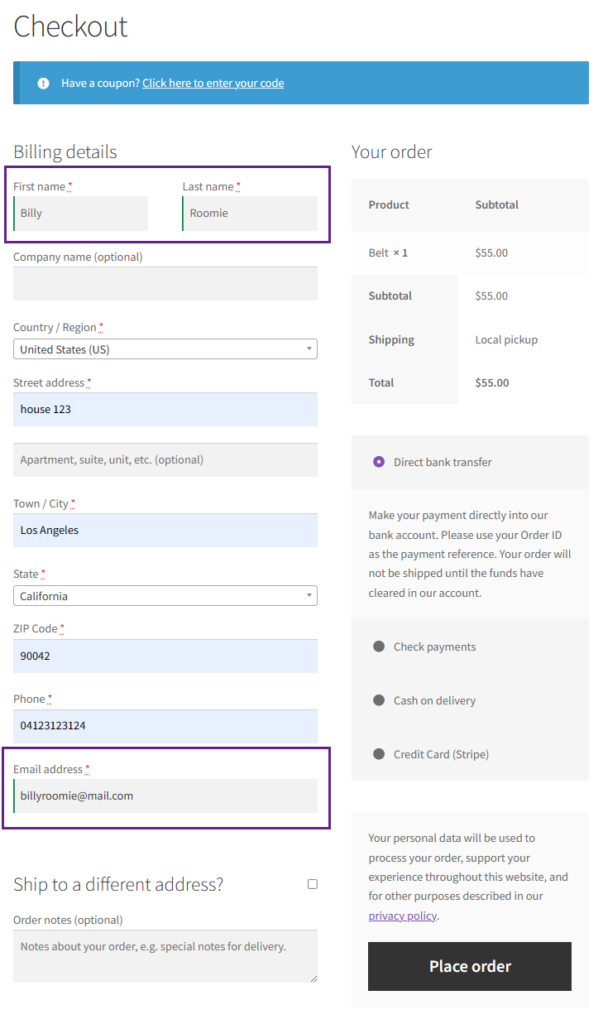Select Cash on delivery option

[379, 700]
